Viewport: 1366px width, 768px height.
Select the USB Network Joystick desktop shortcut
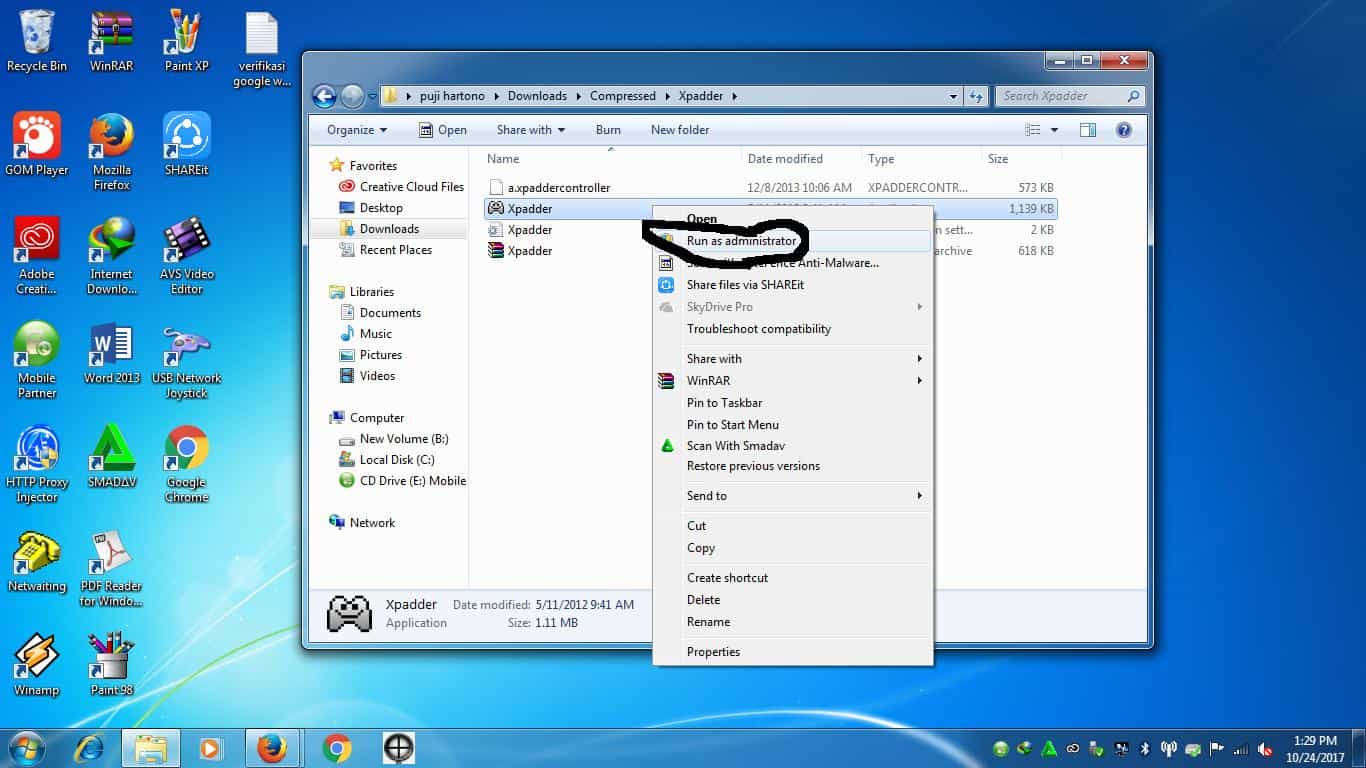[x=186, y=360]
